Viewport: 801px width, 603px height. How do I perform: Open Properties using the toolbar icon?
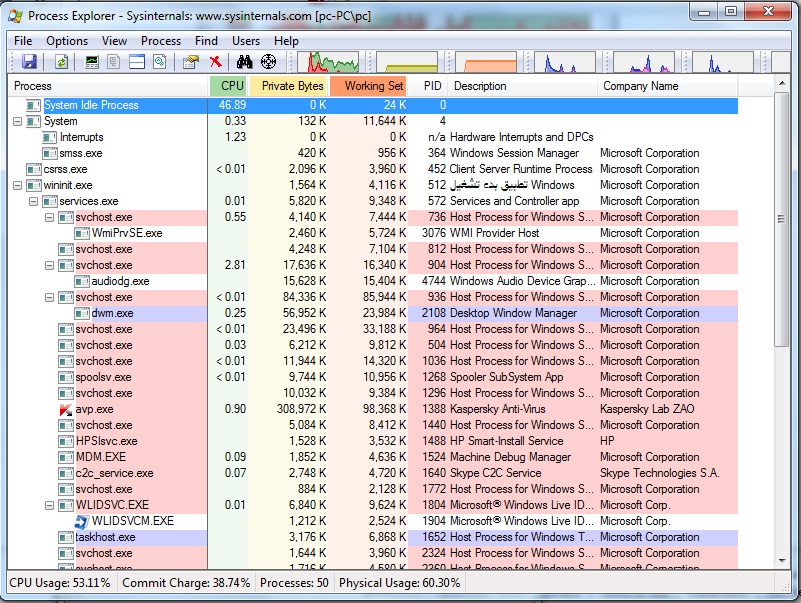pyautogui.click(x=190, y=62)
